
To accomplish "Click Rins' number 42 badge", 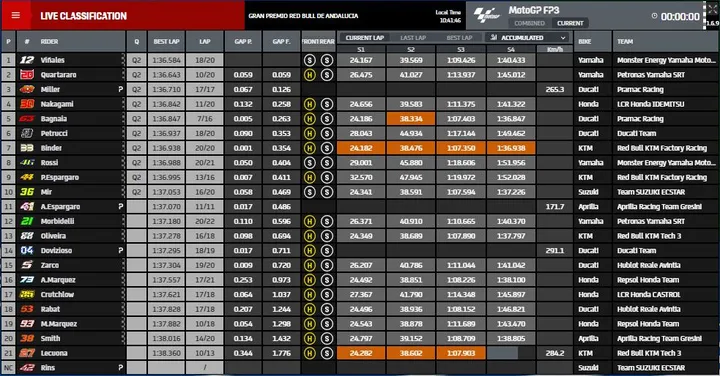I will click(x=27, y=368).
